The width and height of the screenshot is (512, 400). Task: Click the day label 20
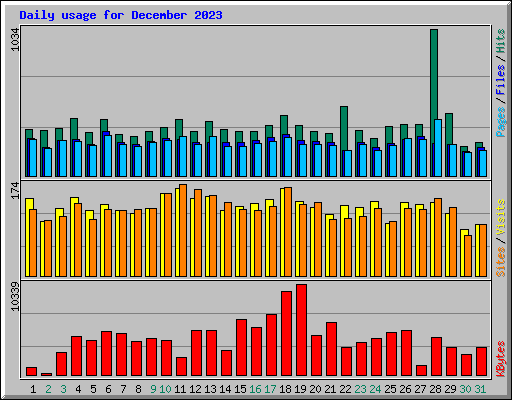[x=315, y=389]
